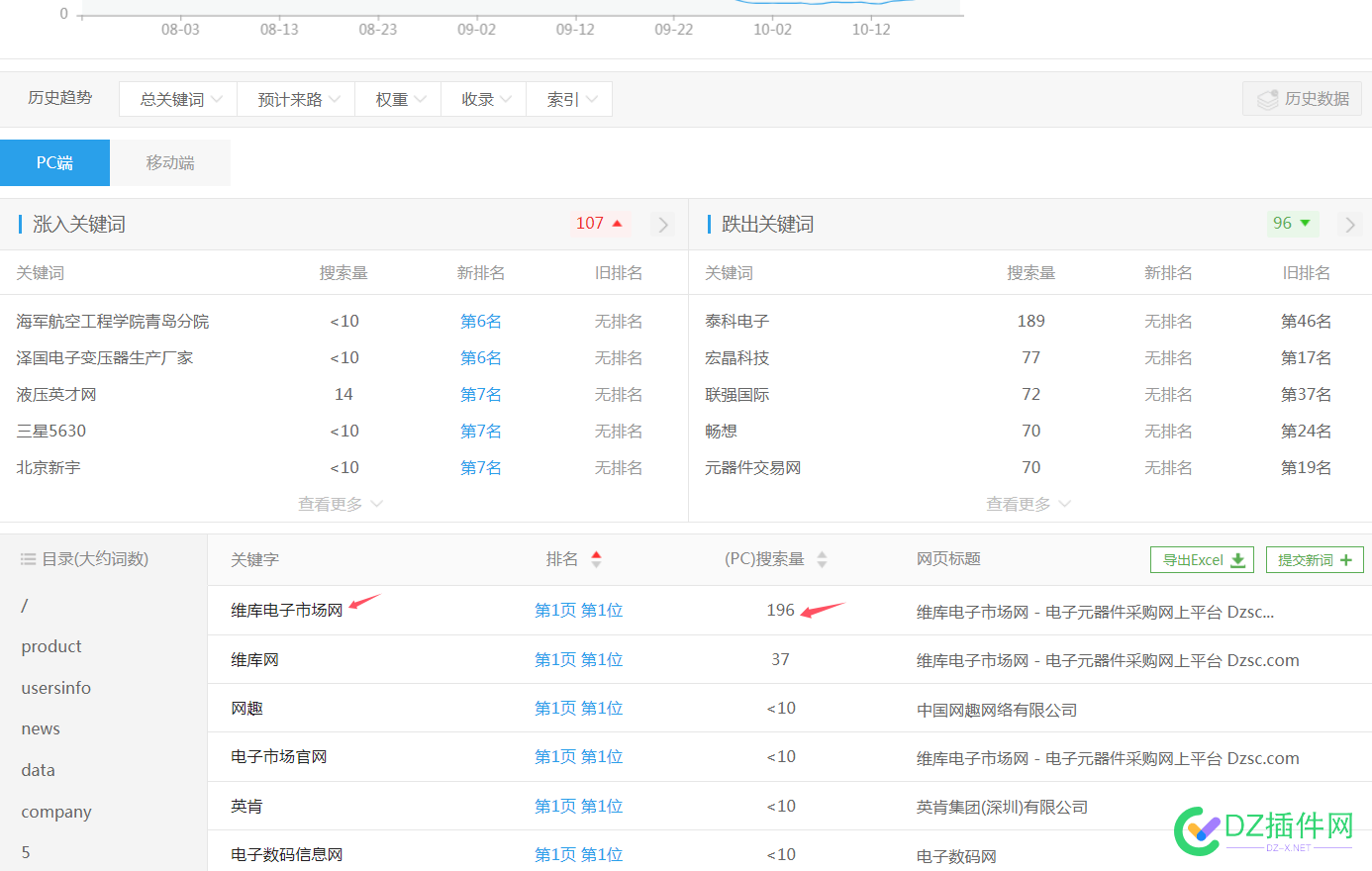The height and width of the screenshot is (871, 1372).
Task: Select the 5 directory entry
Action: [26, 852]
